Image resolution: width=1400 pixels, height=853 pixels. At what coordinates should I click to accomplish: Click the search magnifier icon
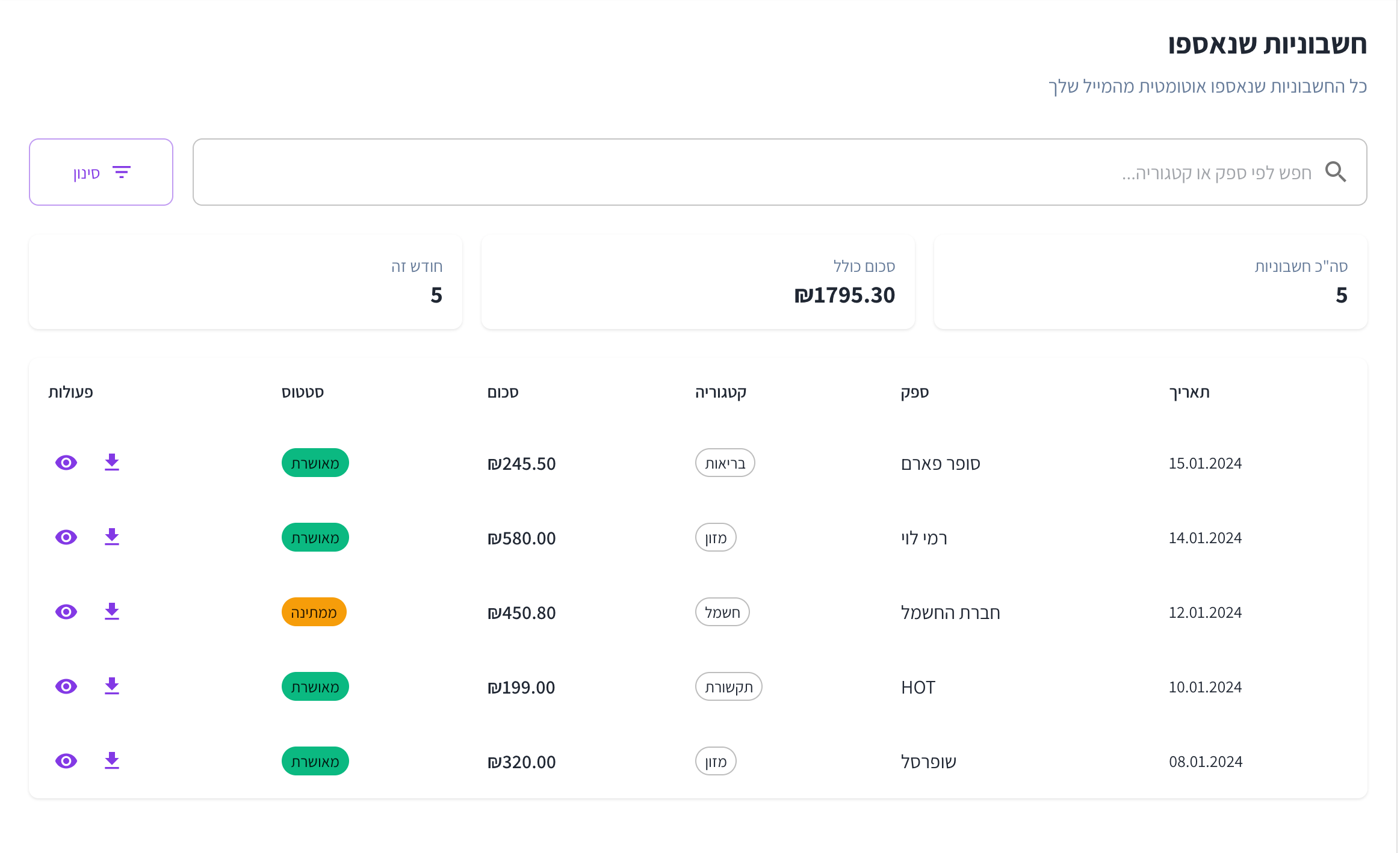(x=1336, y=172)
